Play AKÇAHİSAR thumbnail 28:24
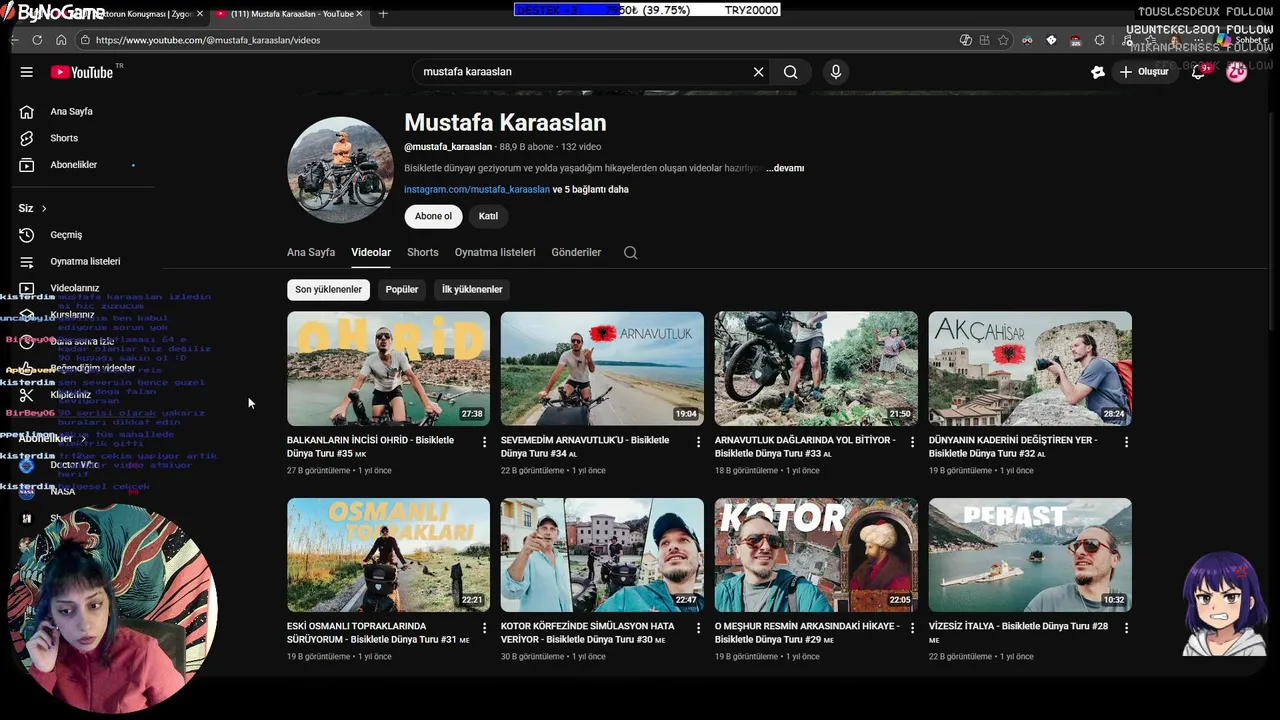Viewport: 1280px width, 720px height. click(x=1030, y=369)
